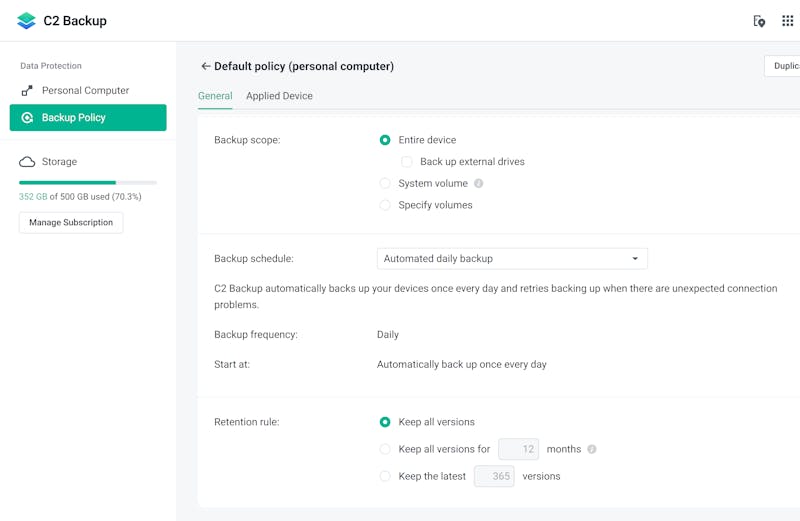Click the Backup Policy circular icon
This screenshot has height=521, width=800.
(x=27, y=117)
